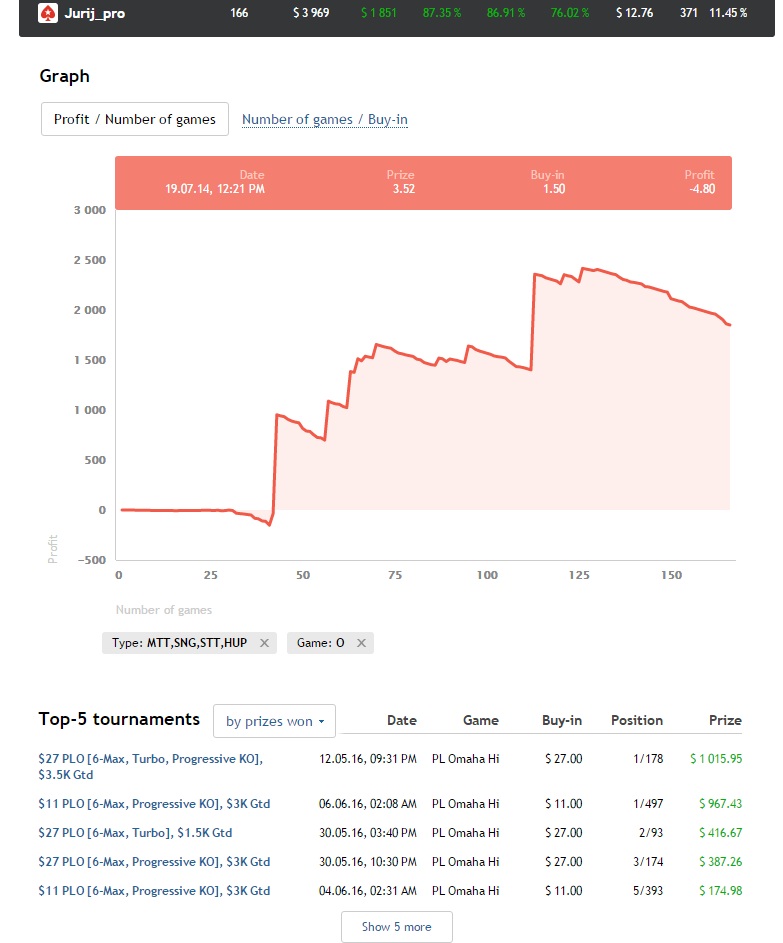Screen dimensions: 783x943
Task: Click the red graph tooltip banner
Action: click(x=423, y=182)
